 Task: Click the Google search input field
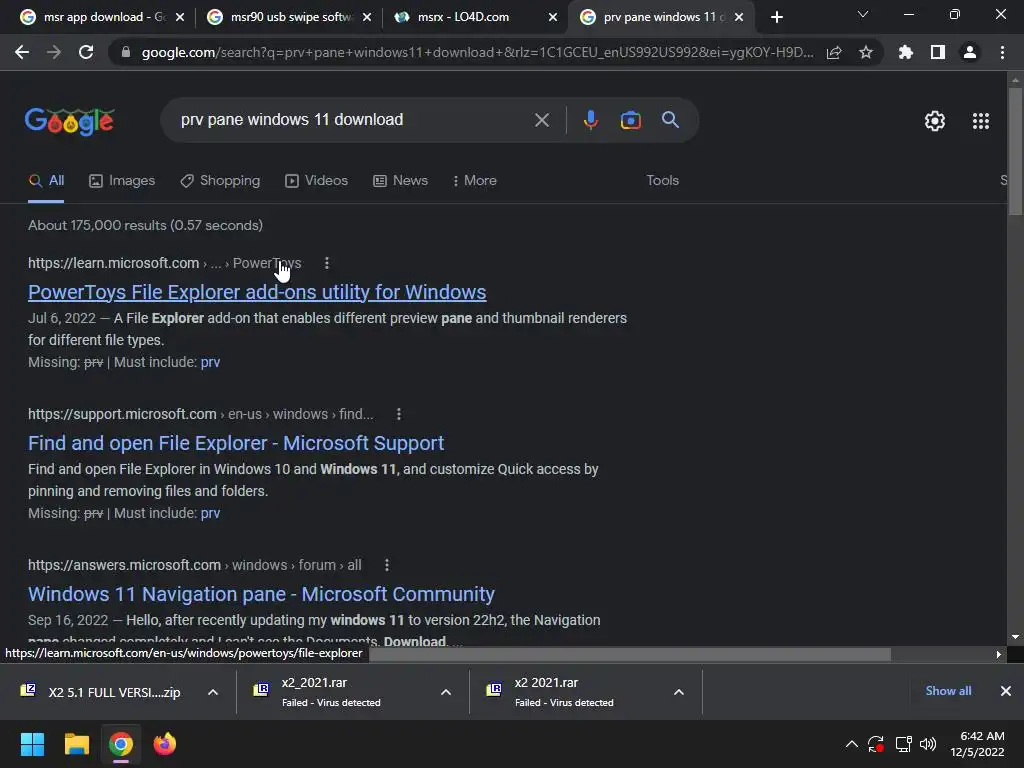tap(353, 120)
